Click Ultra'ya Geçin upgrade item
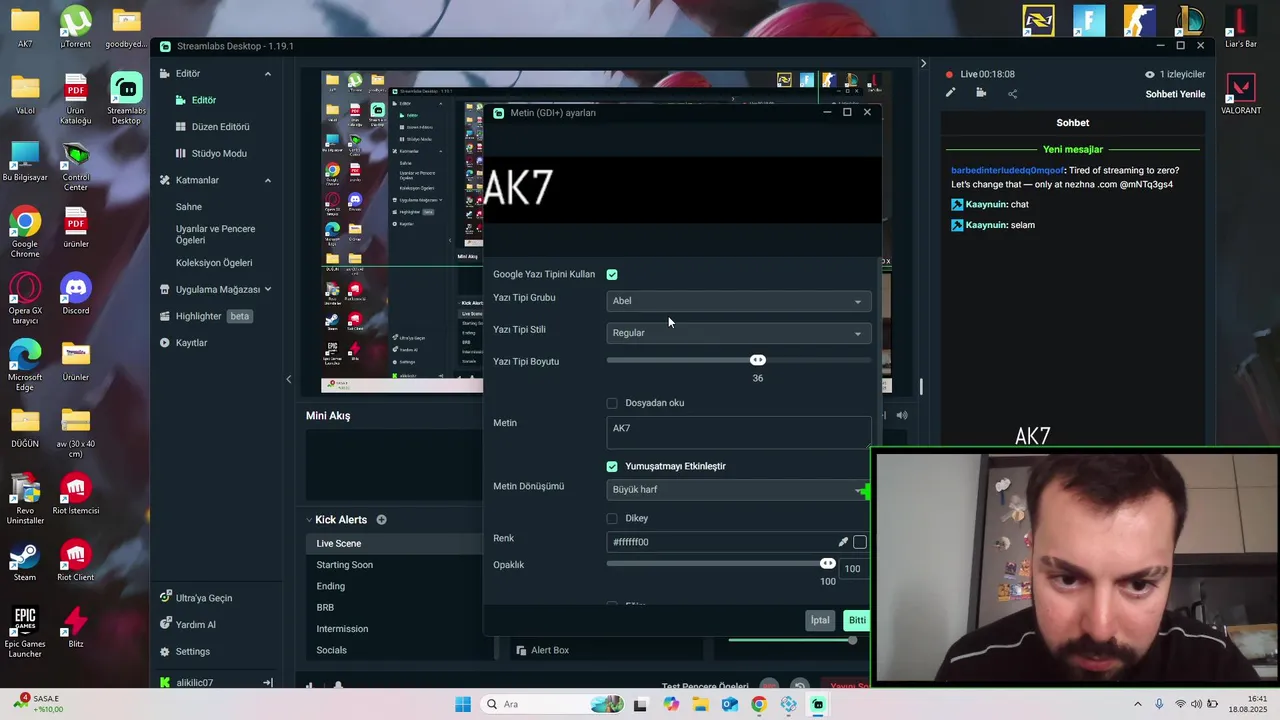 tap(203, 598)
